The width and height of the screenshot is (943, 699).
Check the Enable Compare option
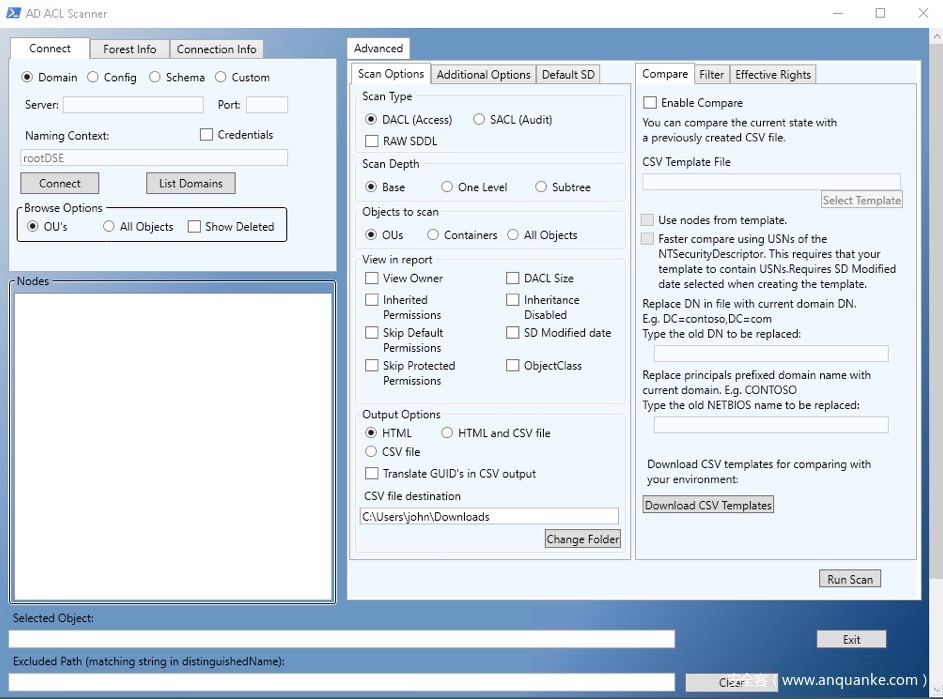click(x=650, y=103)
